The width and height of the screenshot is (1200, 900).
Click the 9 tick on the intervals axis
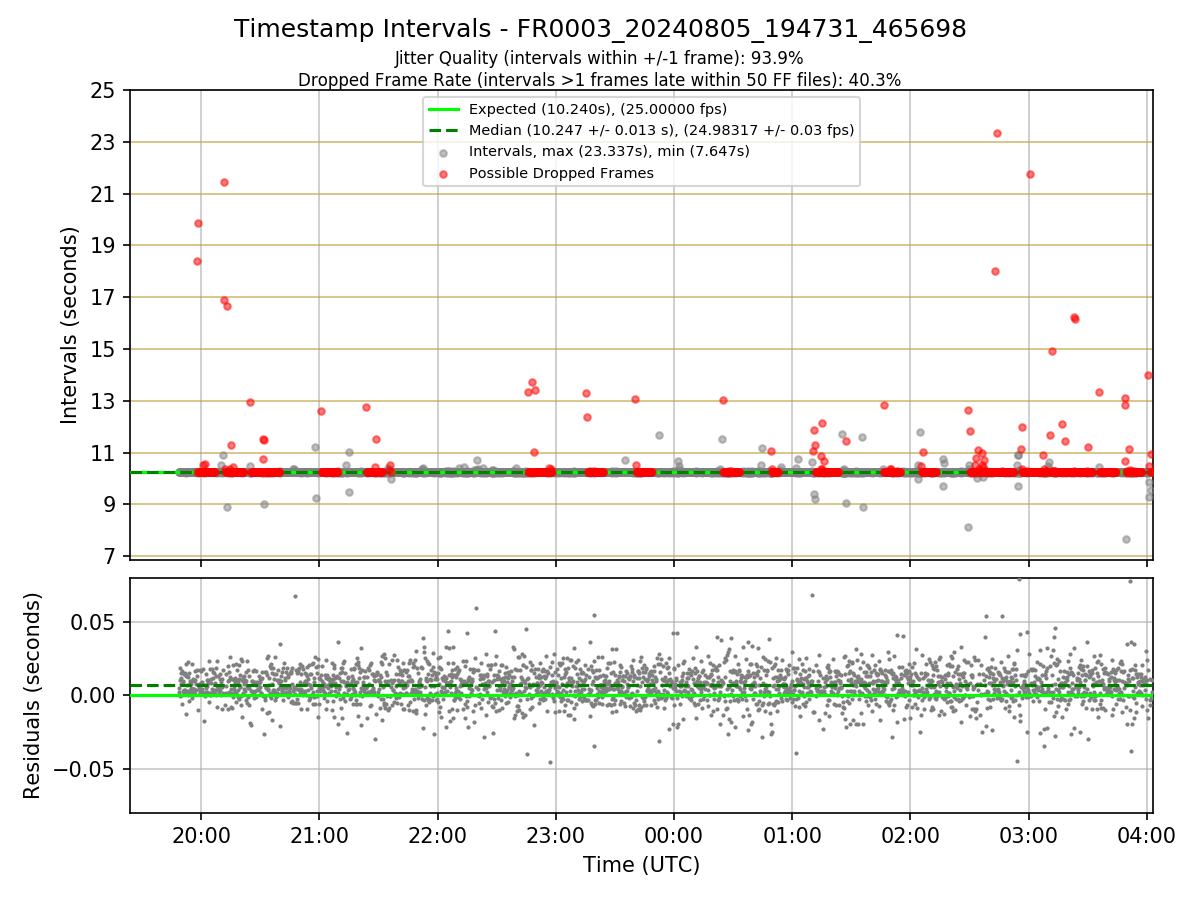coord(109,505)
